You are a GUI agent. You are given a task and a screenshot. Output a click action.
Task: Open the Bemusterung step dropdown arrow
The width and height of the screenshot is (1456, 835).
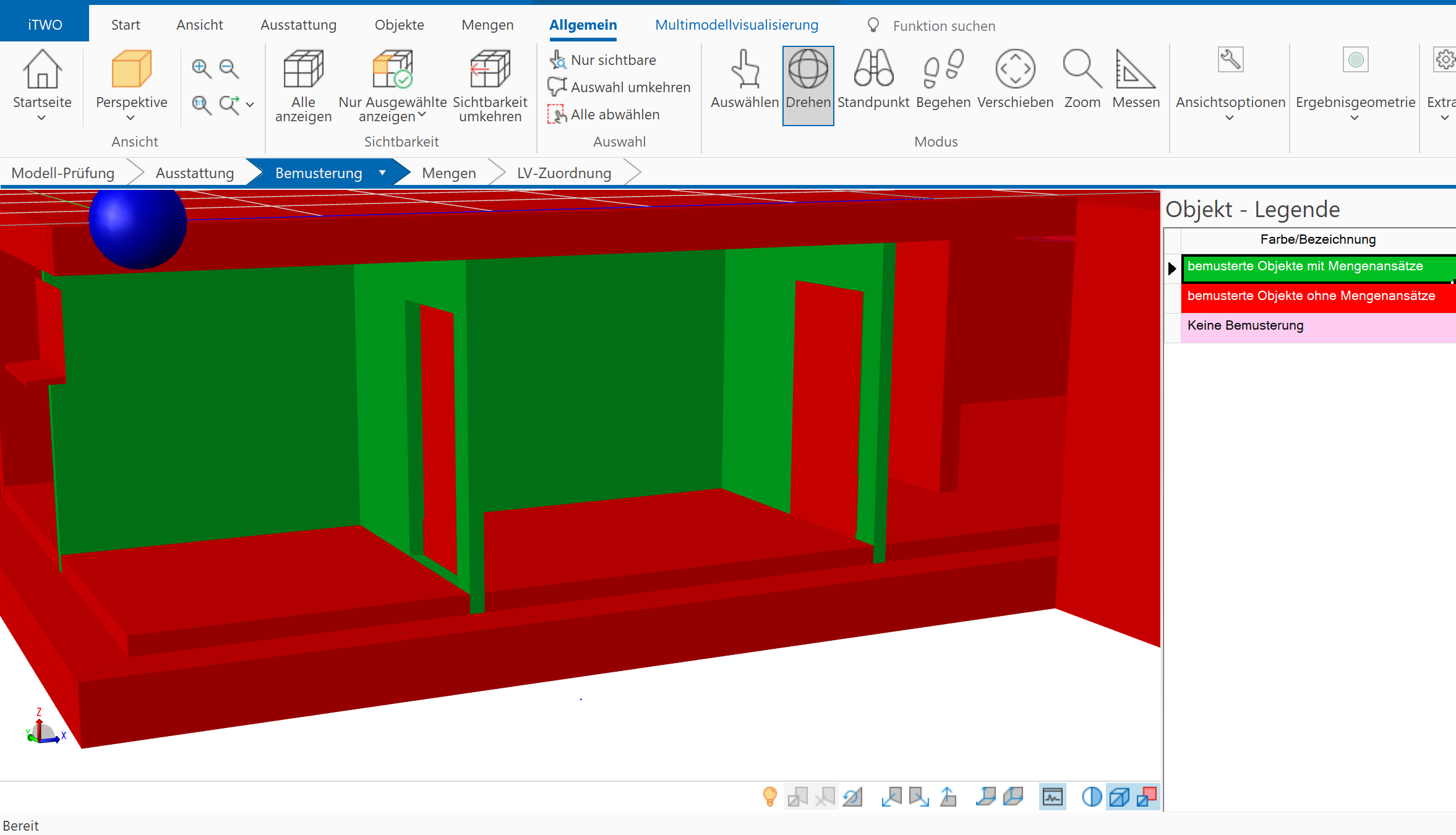click(382, 173)
